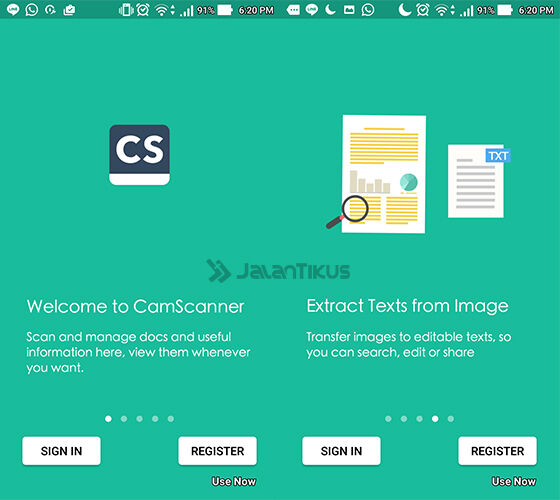Tap the signal strength bars in left status bar
The height and width of the screenshot is (500, 560).
point(186,11)
